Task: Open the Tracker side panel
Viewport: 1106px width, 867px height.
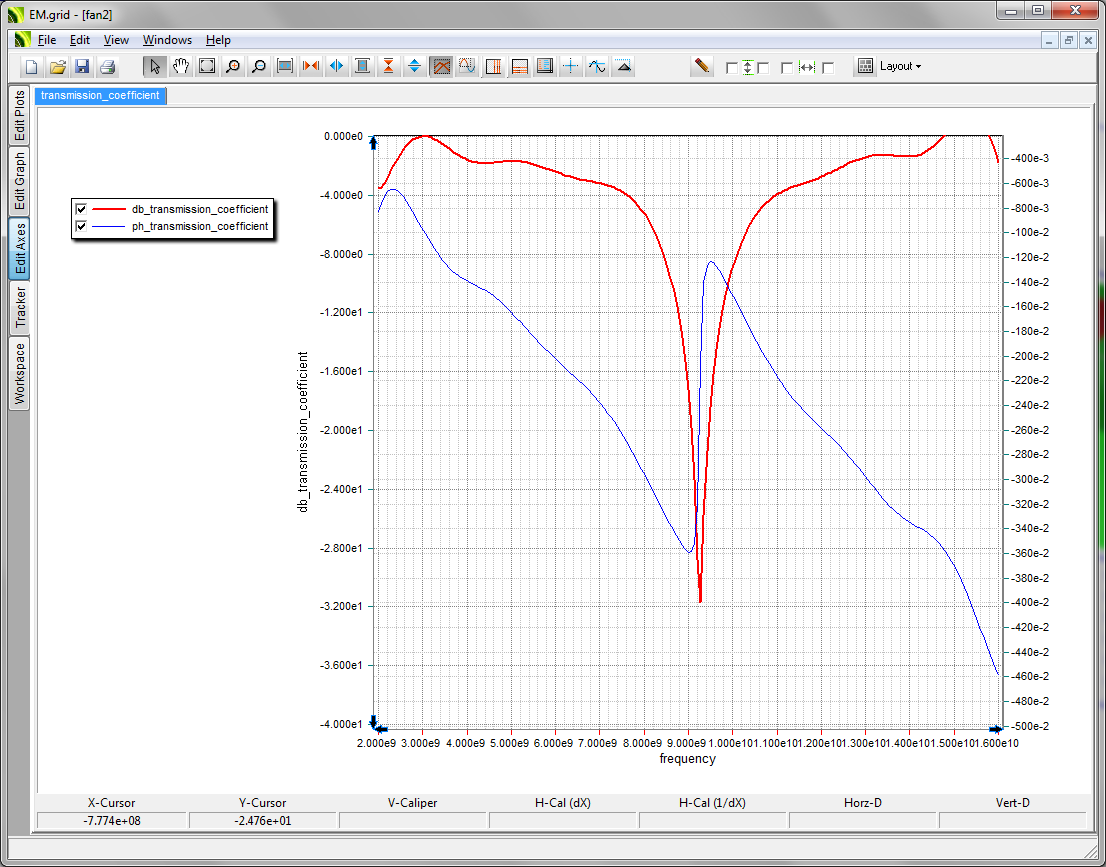Action: point(19,307)
